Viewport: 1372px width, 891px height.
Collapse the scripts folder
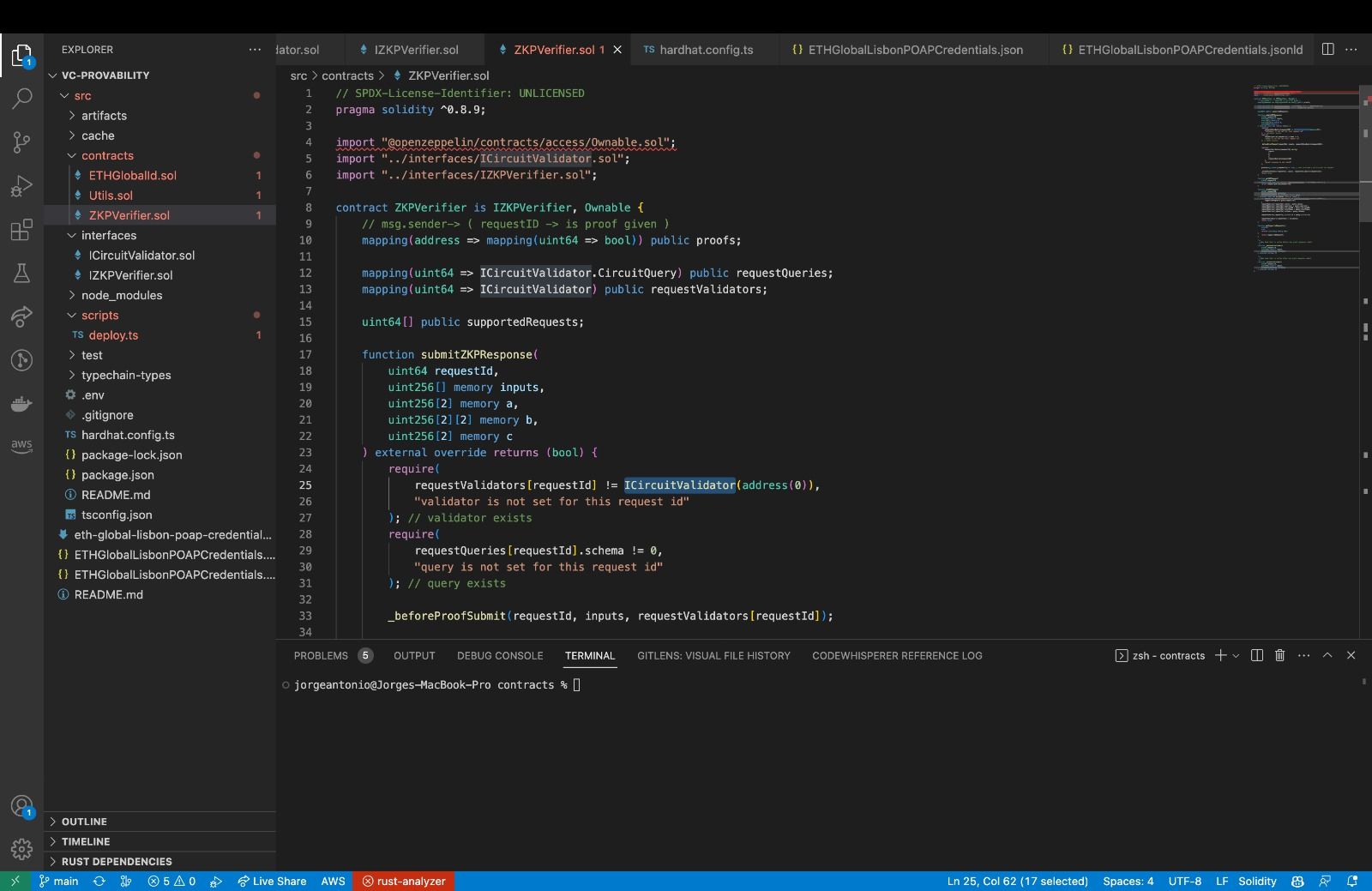coord(160,315)
